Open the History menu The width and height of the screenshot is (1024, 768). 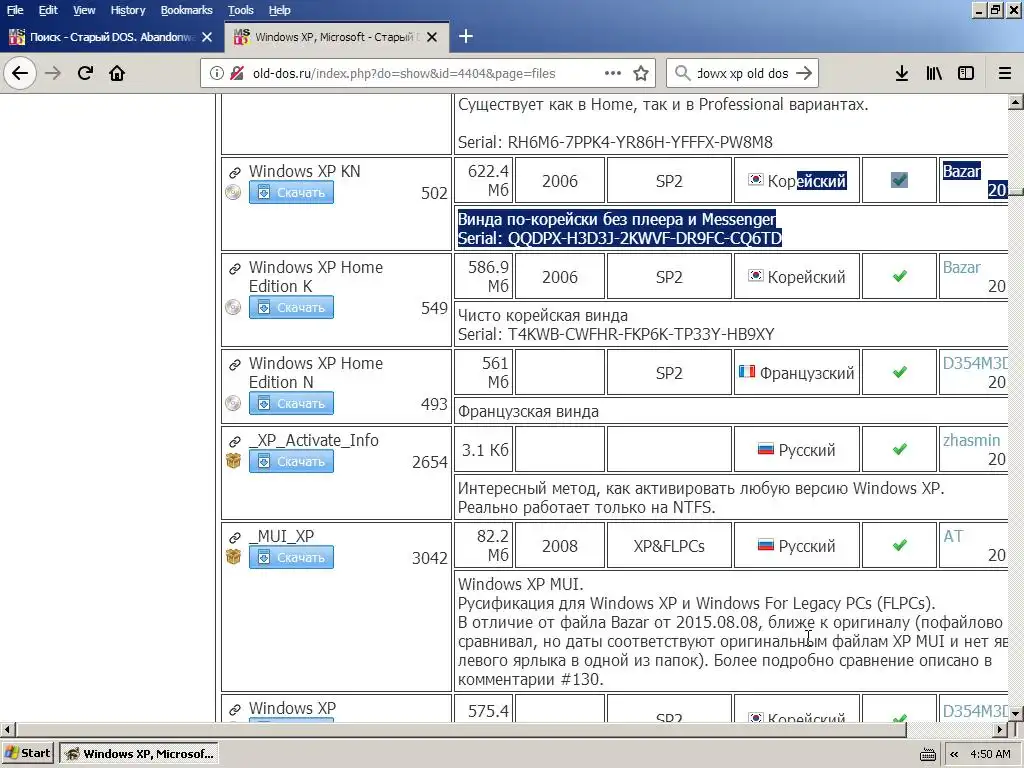click(127, 10)
